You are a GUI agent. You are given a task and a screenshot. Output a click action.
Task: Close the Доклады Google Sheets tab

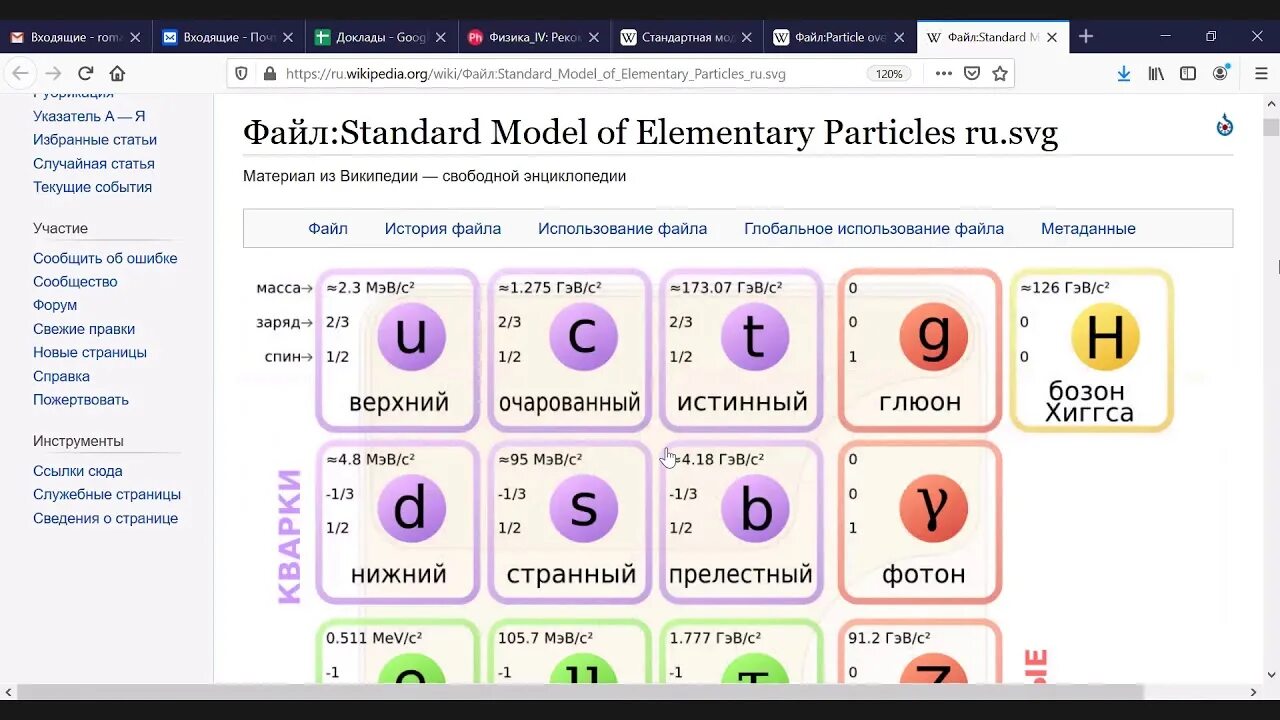click(x=441, y=37)
